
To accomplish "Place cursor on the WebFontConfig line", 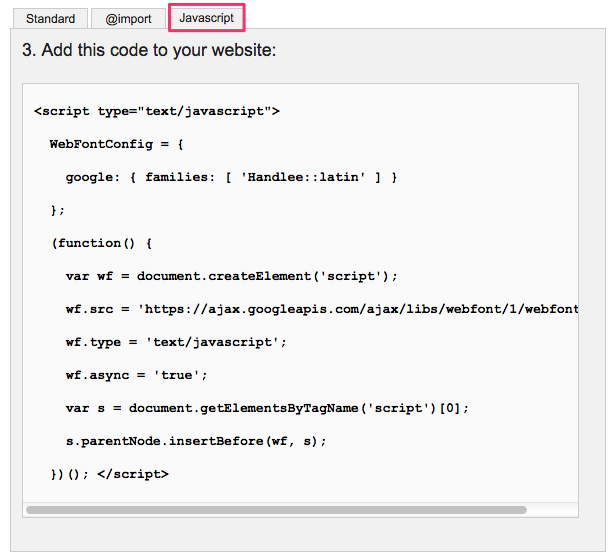I will click(117, 144).
